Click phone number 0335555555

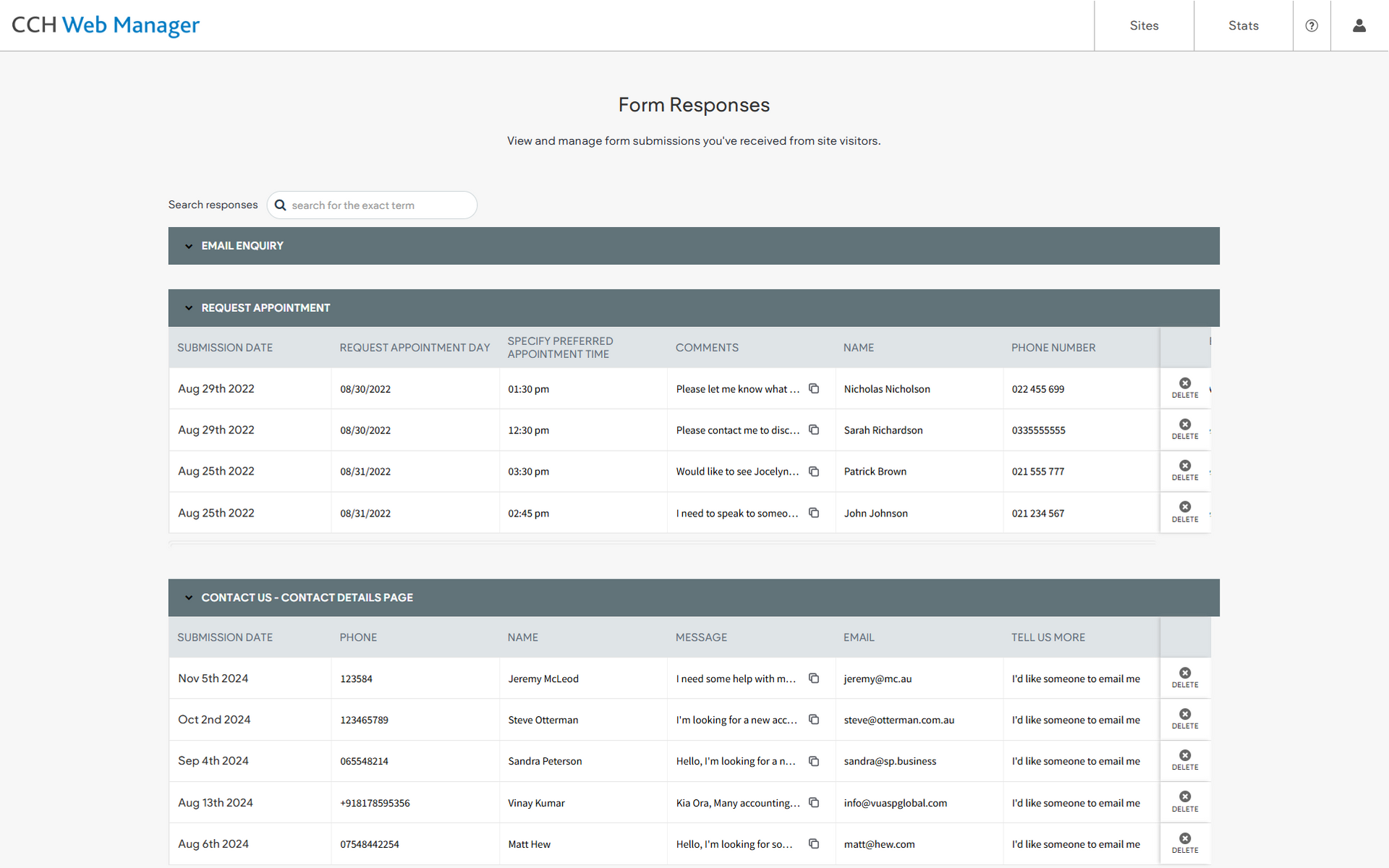click(x=1038, y=430)
